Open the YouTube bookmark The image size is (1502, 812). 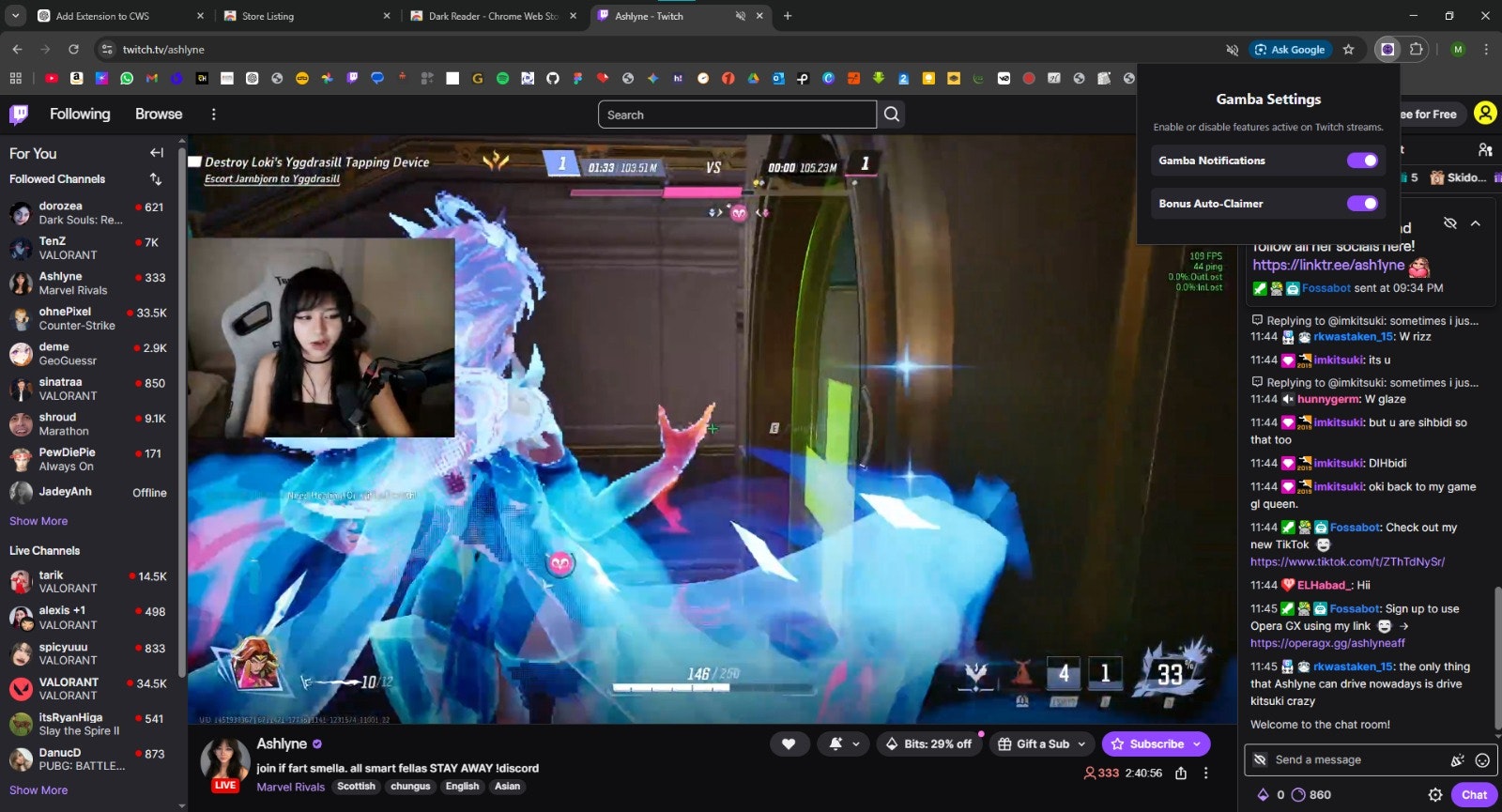pos(52,79)
